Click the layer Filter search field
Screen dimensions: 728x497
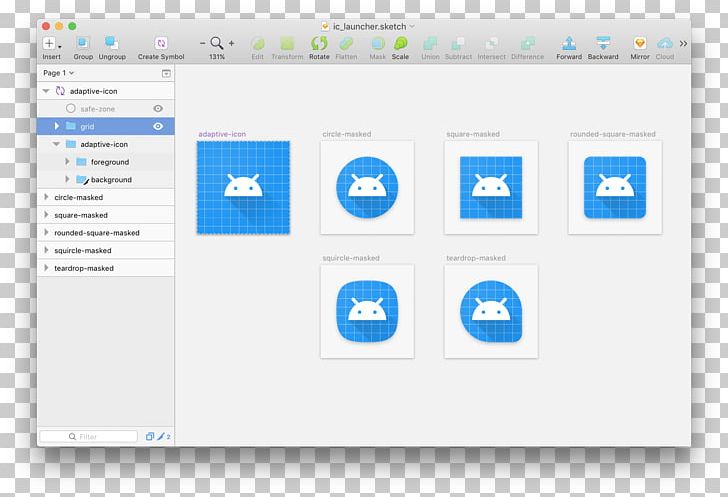pyautogui.click(x=89, y=437)
